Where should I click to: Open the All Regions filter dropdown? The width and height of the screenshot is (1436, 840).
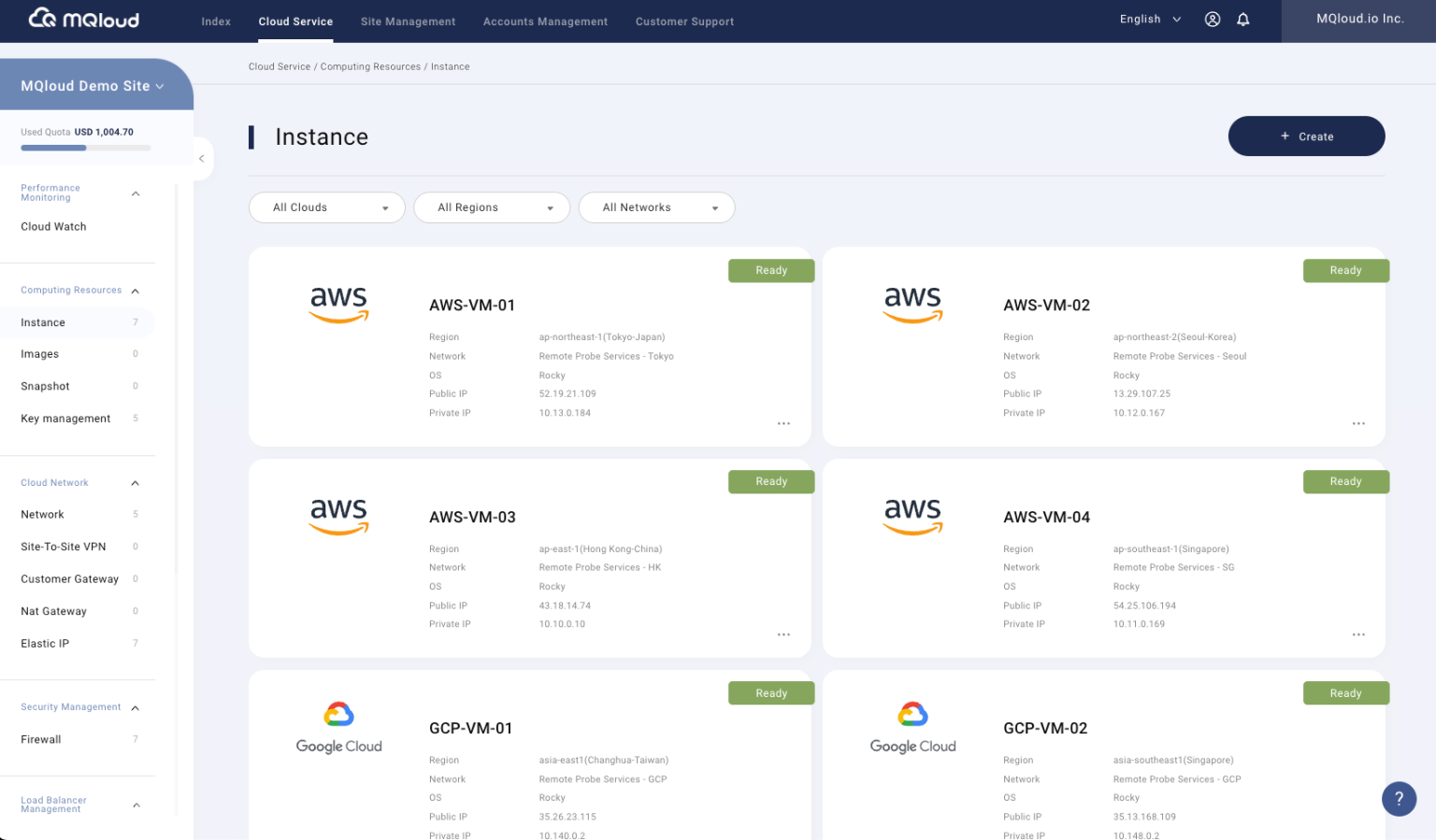491,207
